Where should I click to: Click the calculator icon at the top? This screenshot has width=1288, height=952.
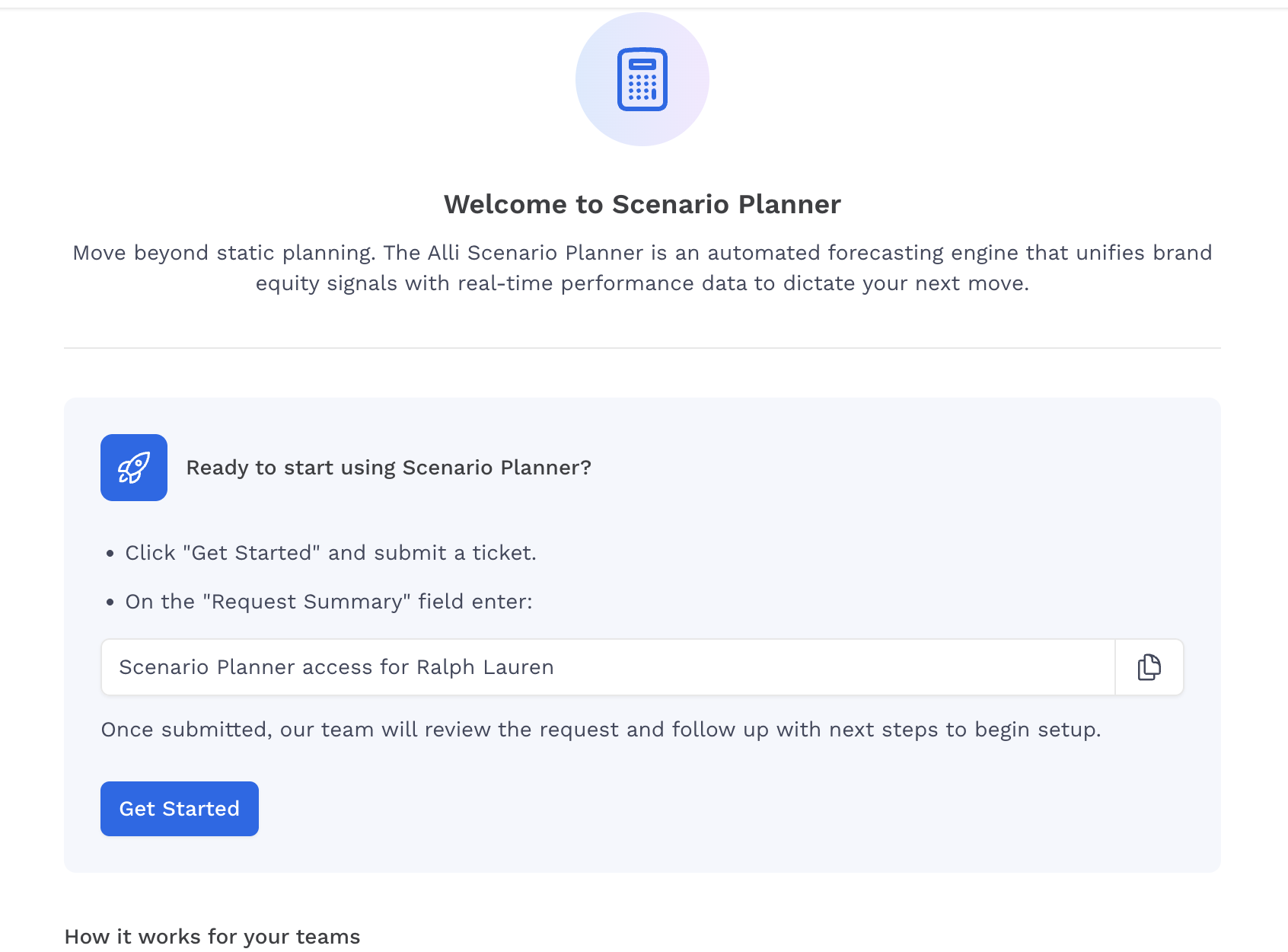(x=642, y=79)
